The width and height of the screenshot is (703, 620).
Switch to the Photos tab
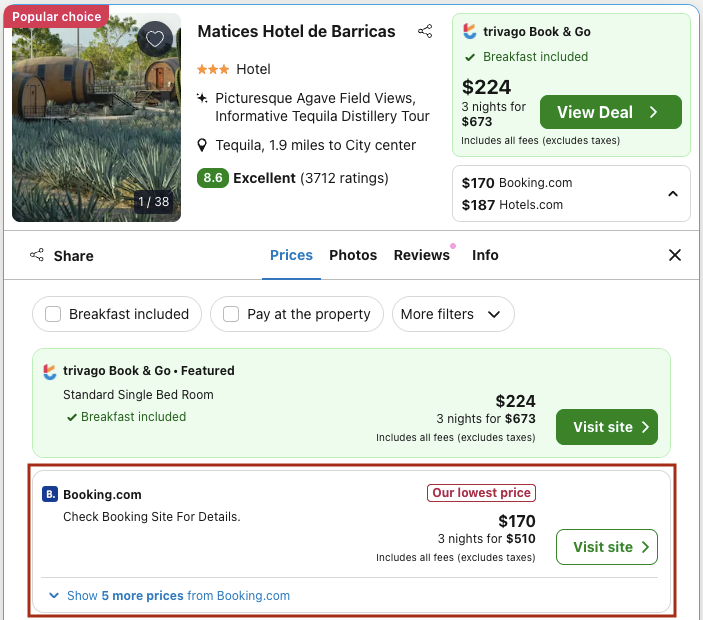point(353,255)
